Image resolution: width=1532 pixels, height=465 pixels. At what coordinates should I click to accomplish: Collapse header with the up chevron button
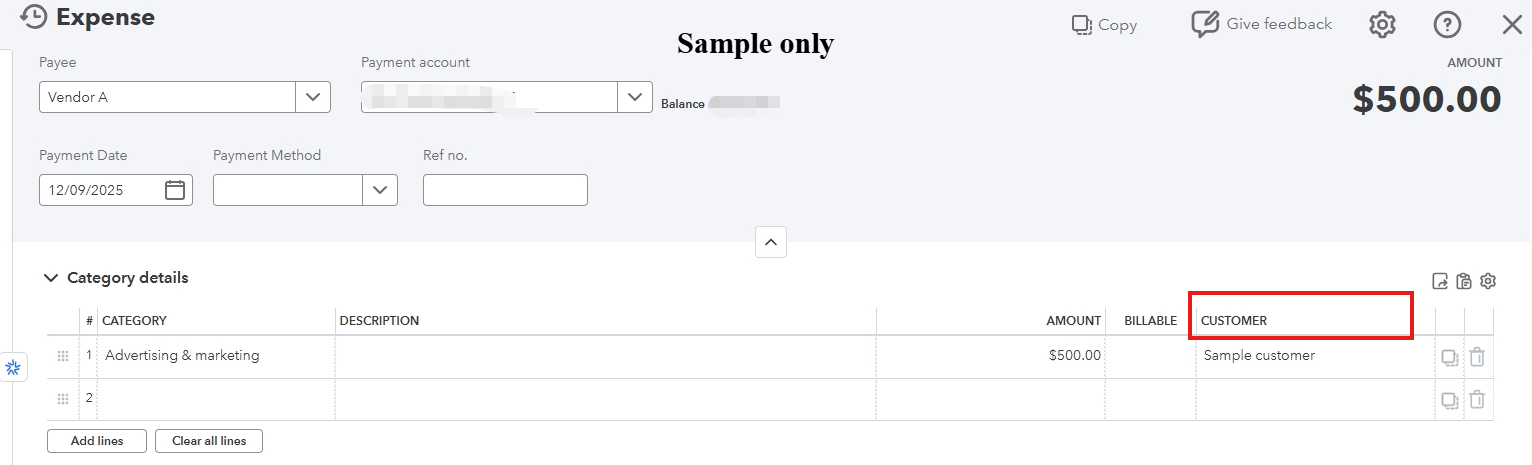pos(771,242)
